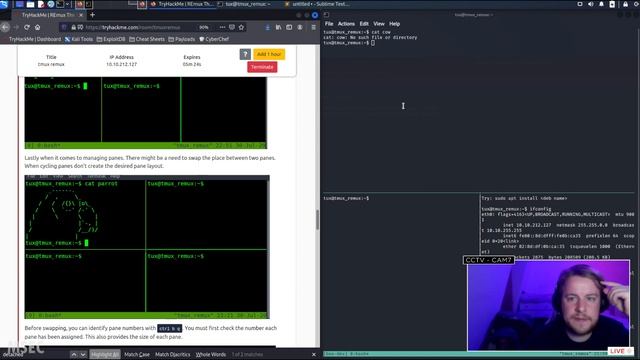The height and width of the screenshot is (360, 640).
Task: Launch the terminal from the panel launcher
Action: 60,4
